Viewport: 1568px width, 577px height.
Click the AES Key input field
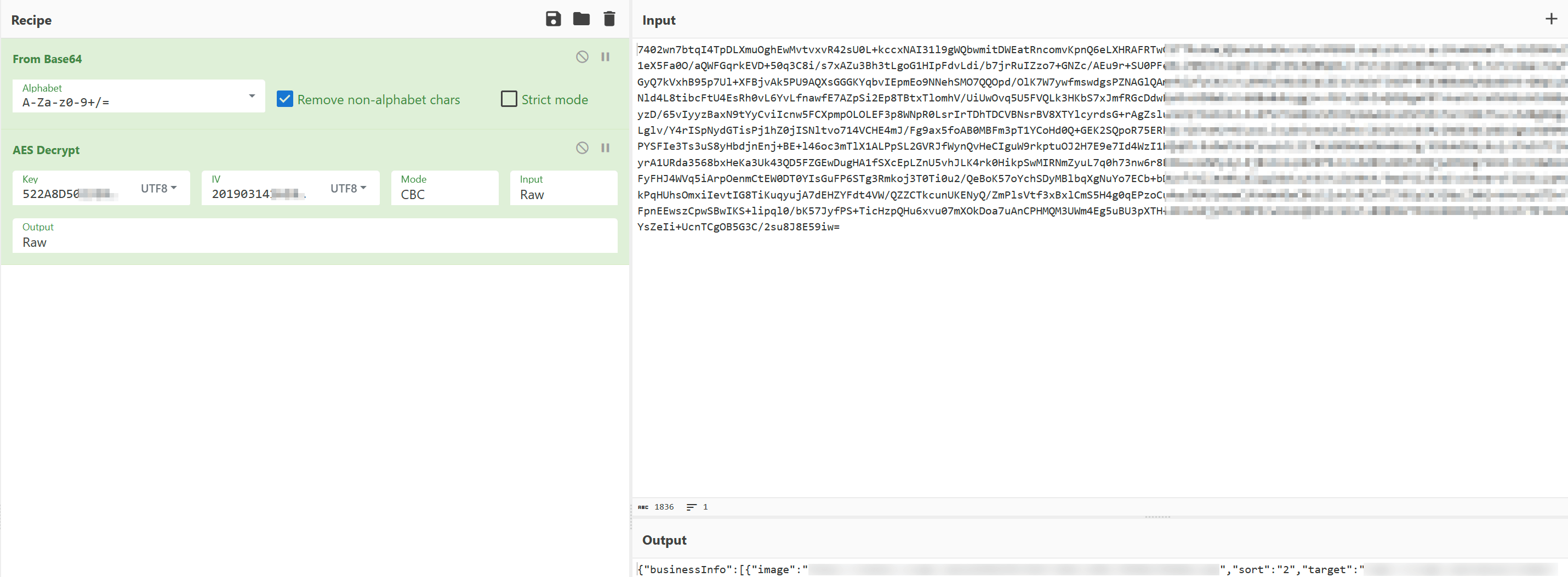click(x=73, y=194)
